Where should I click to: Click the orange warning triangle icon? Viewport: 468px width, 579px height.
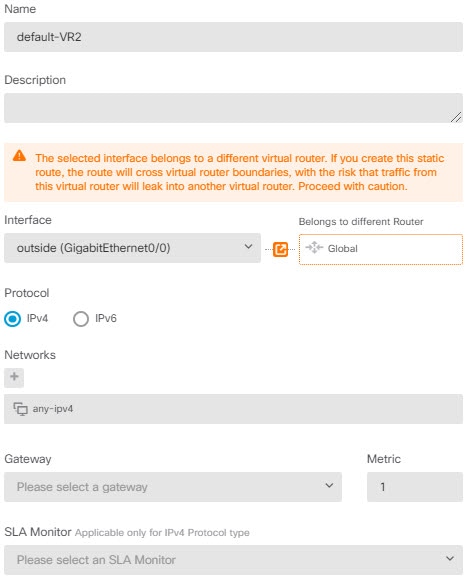(x=19, y=156)
